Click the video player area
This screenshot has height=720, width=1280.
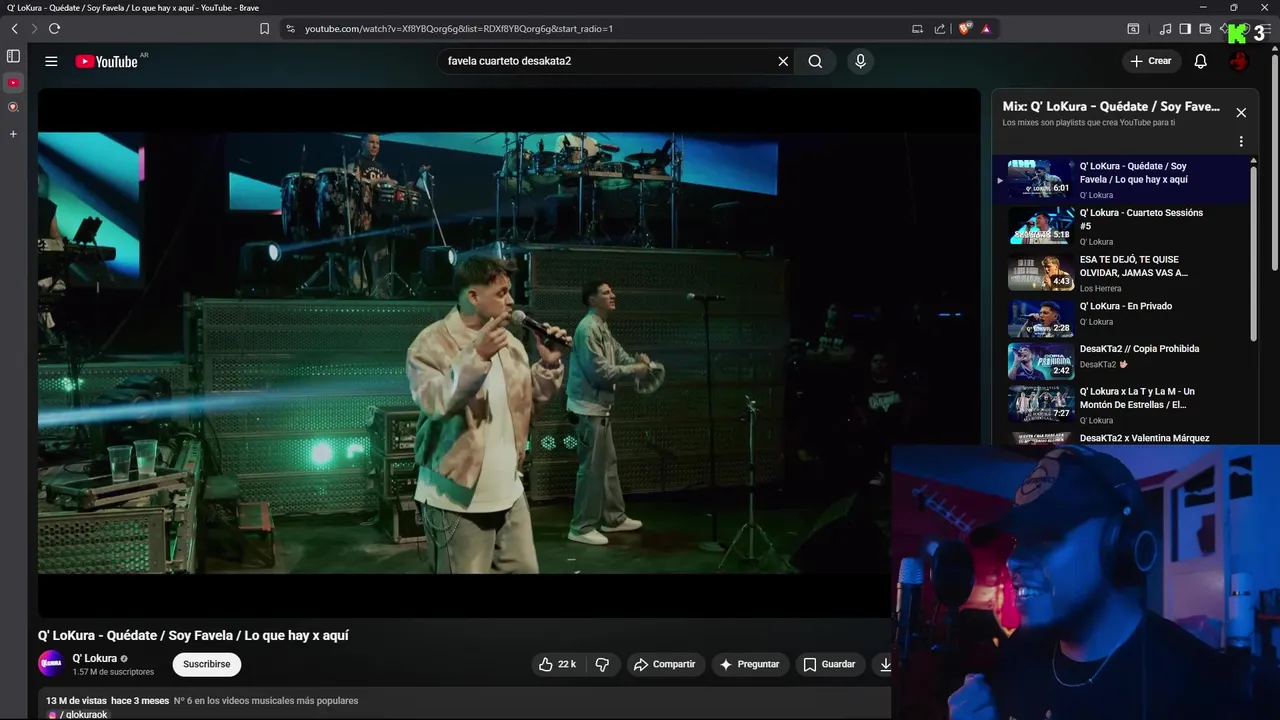(x=509, y=352)
